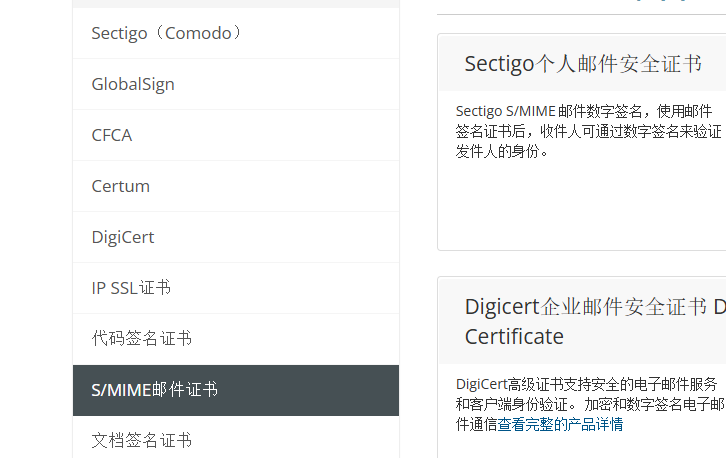
Task: Go to the CFCA certificate category
Action: click(x=236, y=135)
